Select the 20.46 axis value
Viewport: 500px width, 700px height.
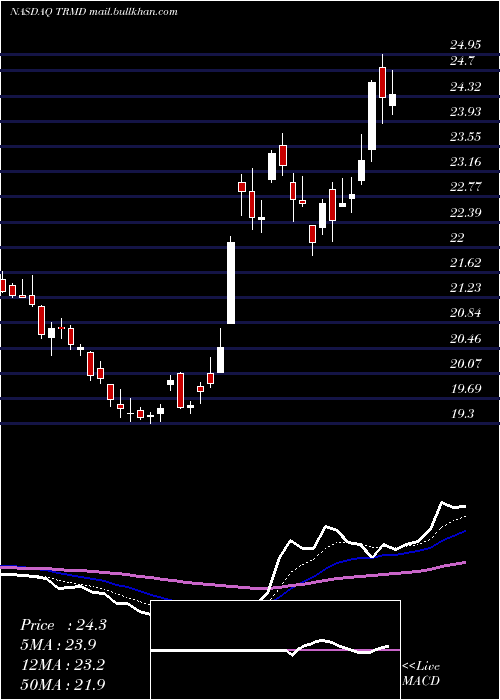(465, 339)
